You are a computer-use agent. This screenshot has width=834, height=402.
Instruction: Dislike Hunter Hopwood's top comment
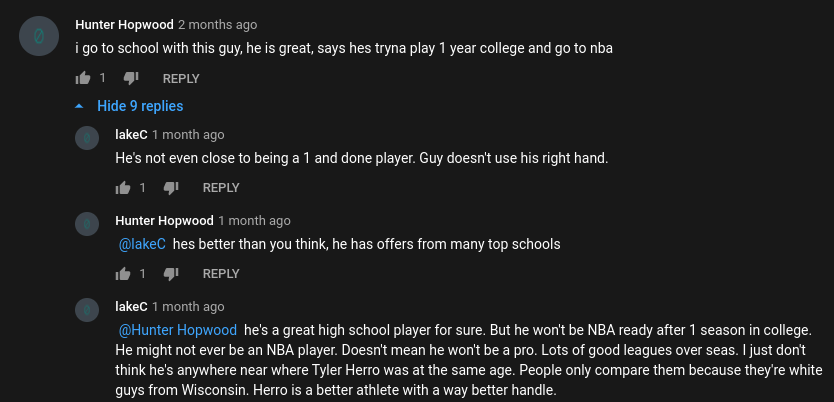pos(130,78)
